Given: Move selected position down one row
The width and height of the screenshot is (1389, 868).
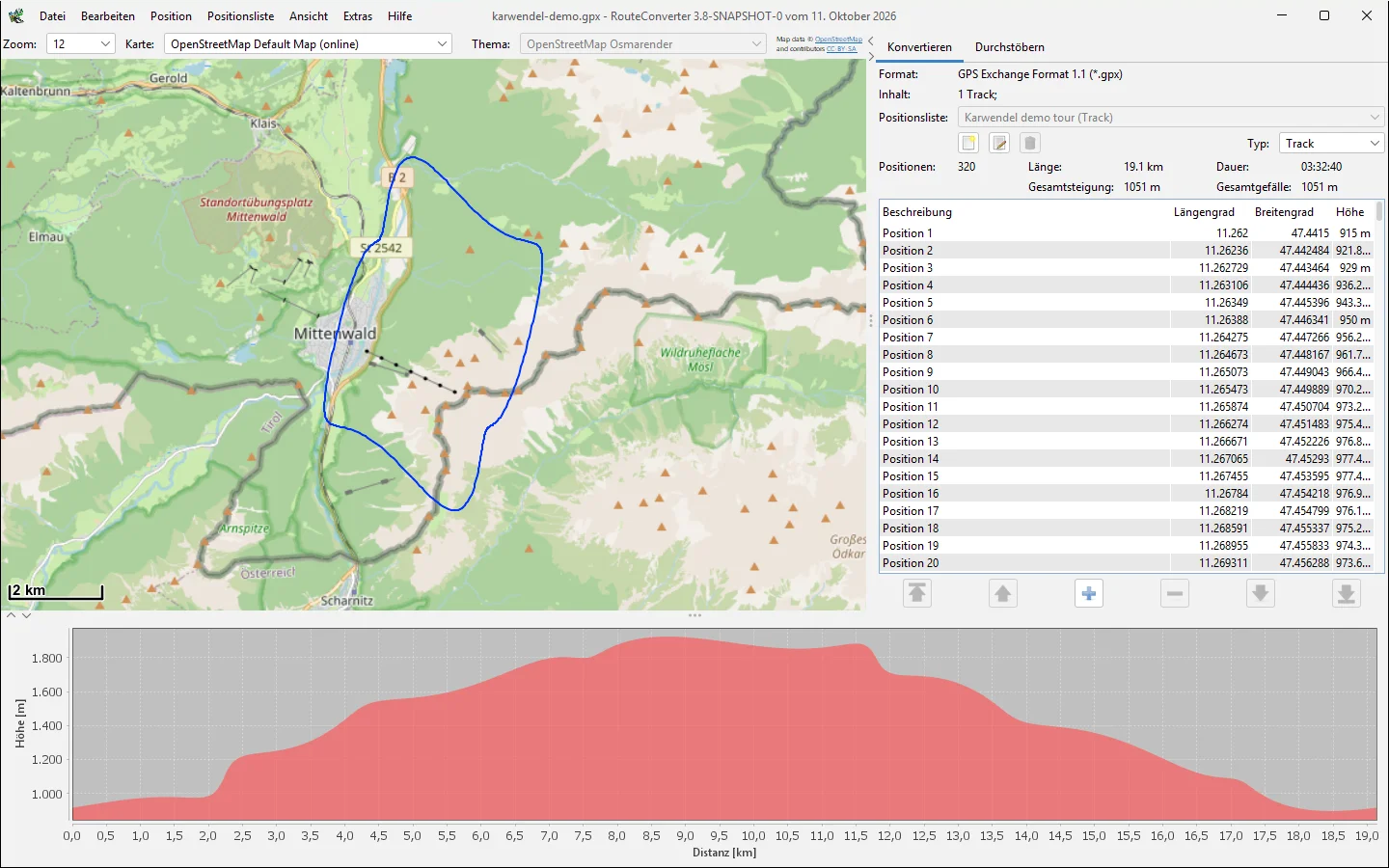Looking at the screenshot, I should [1261, 593].
